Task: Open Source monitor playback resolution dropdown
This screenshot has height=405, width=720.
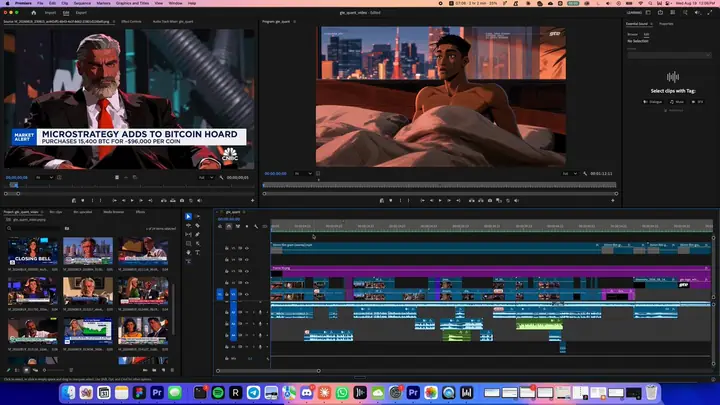Action: [206, 177]
